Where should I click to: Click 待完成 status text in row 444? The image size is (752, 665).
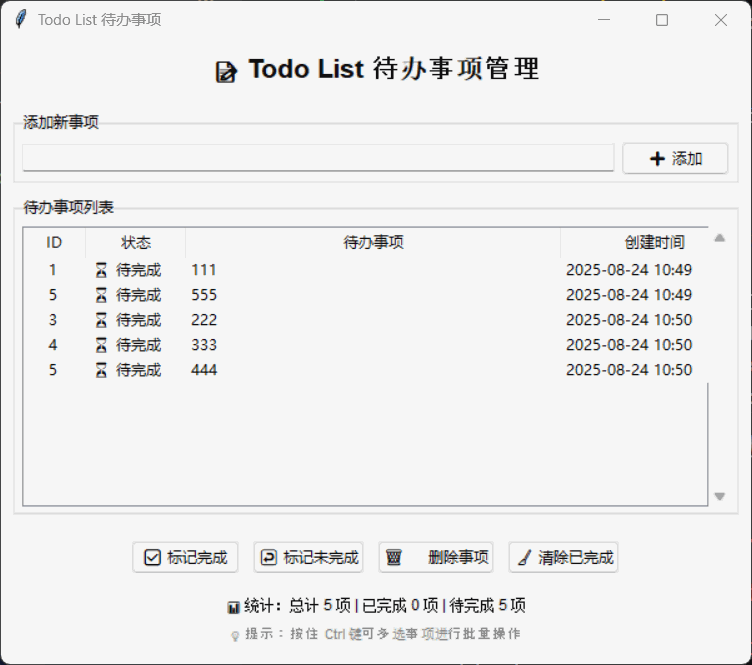[139, 370]
